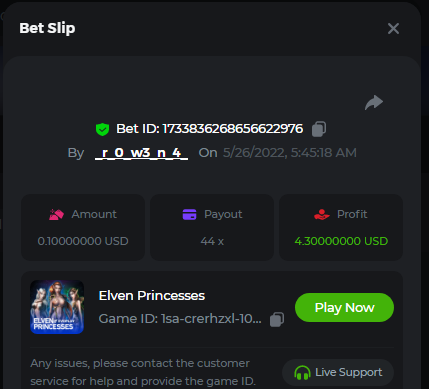429x389 pixels.
Task: Click the 44 x payout value
Action: coord(212,241)
